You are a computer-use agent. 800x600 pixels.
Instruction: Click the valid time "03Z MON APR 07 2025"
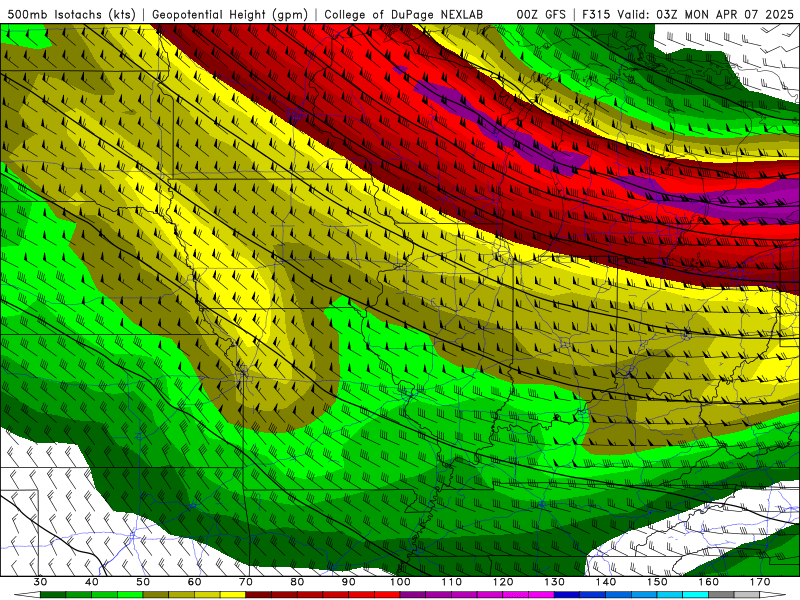pyautogui.click(x=725, y=14)
